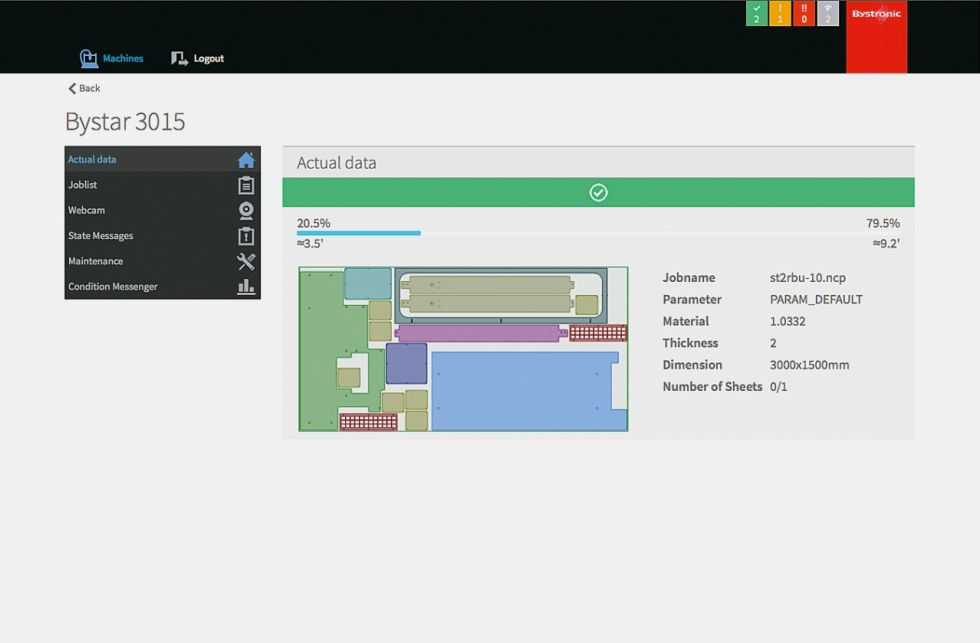Click the clipboard icon beside Joblist

click(x=246, y=186)
